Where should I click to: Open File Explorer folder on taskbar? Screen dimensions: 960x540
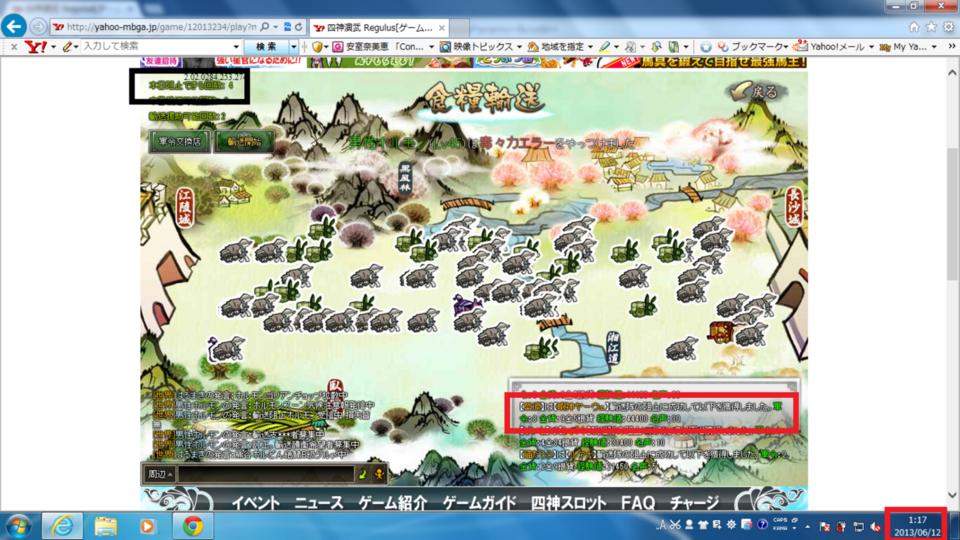tap(105, 526)
